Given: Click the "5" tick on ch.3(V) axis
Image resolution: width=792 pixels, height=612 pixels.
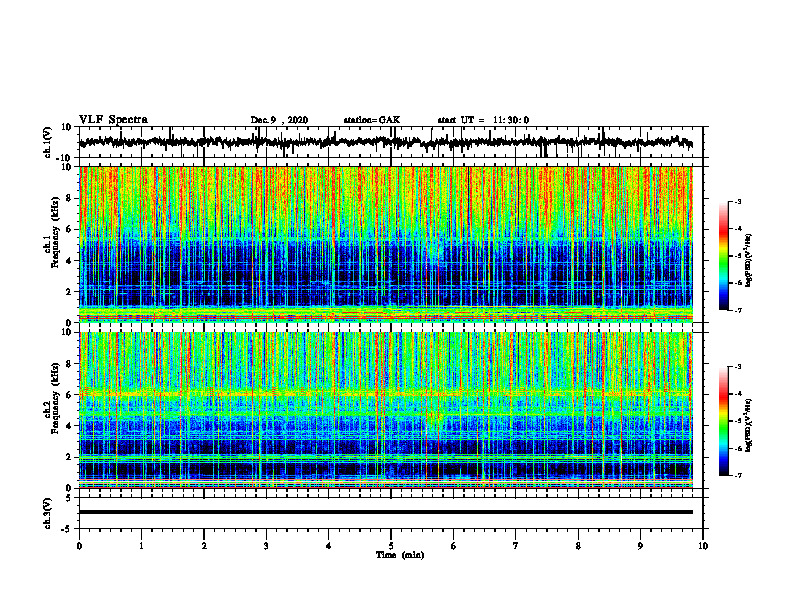Looking at the screenshot, I should [x=70, y=498].
